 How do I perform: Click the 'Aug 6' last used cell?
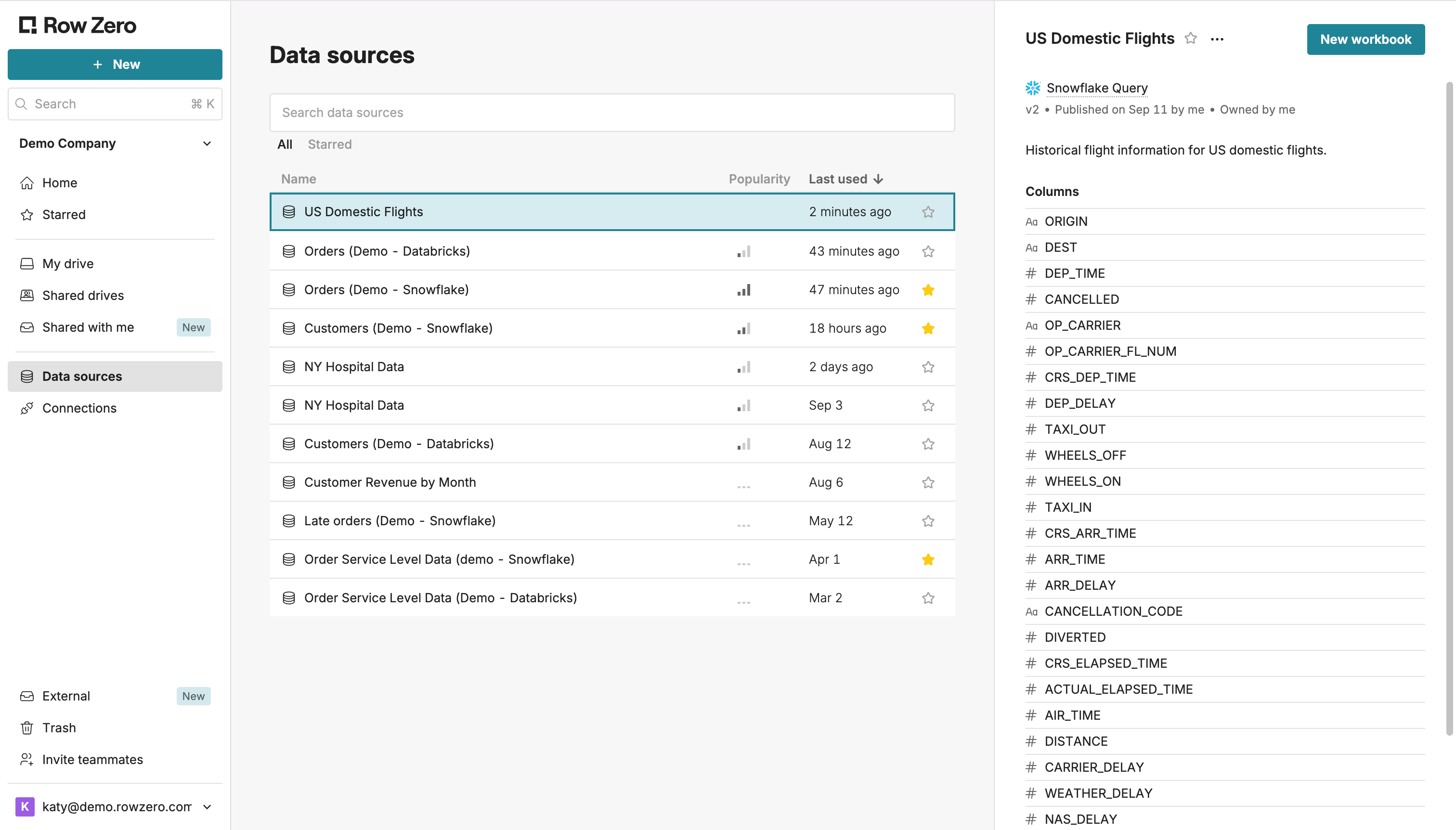[x=825, y=482]
